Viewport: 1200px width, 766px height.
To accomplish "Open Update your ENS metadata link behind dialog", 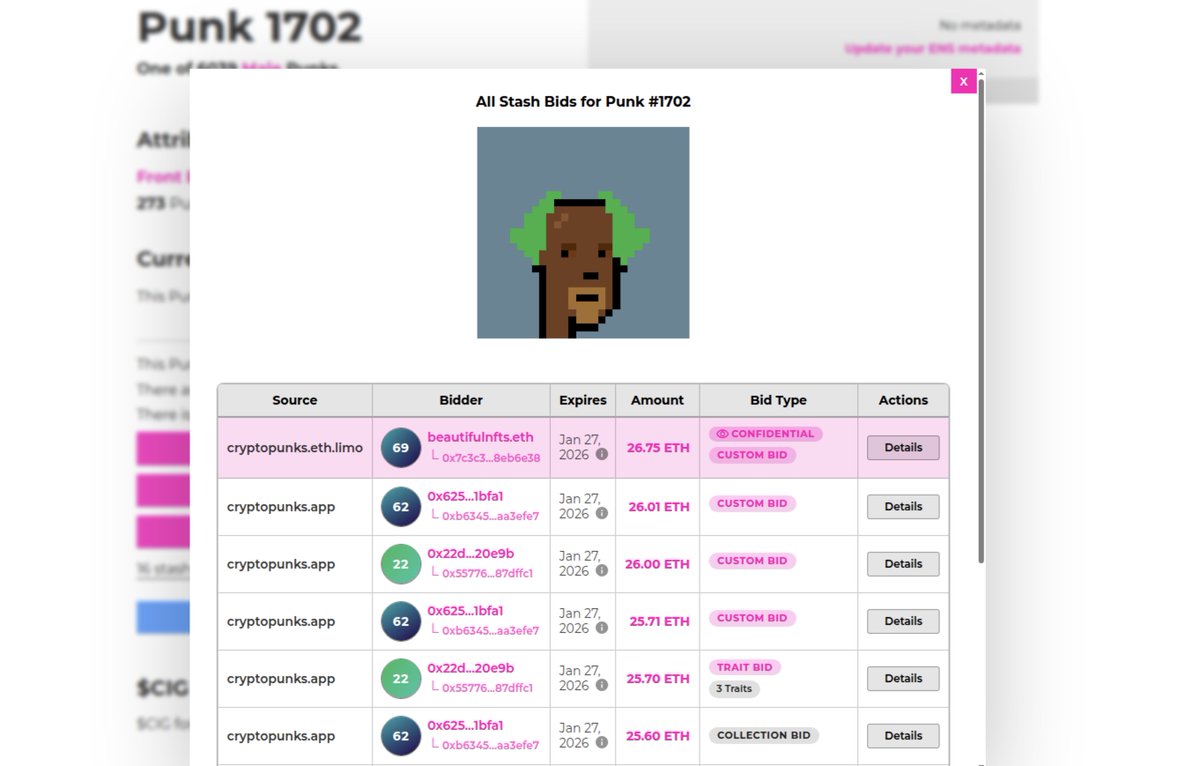I will coord(932,48).
